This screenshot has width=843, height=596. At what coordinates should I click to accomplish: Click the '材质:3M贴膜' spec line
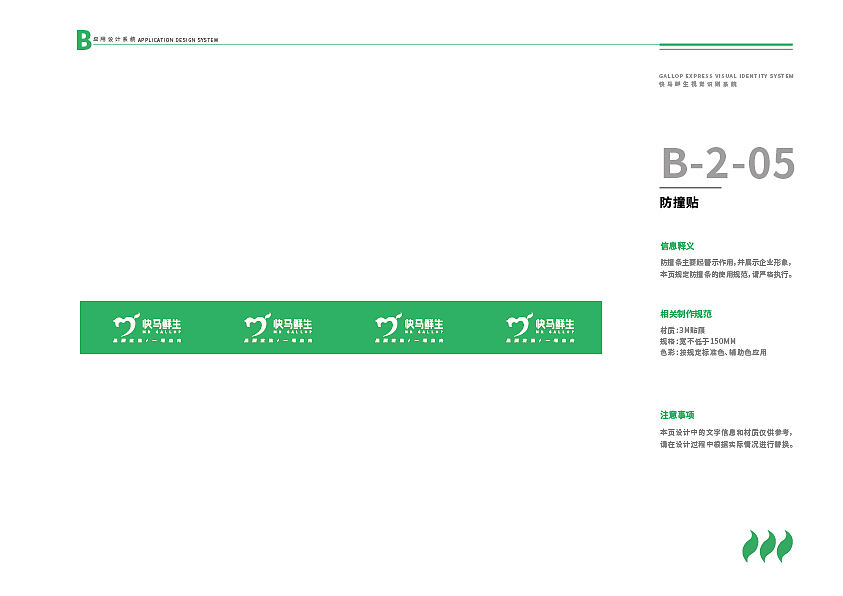[x=682, y=330]
